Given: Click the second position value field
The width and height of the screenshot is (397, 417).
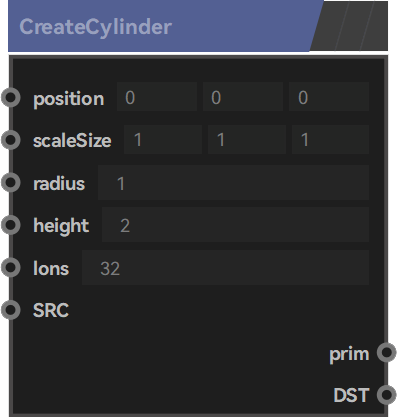Looking at the screenshot, I should coord(243,97).
